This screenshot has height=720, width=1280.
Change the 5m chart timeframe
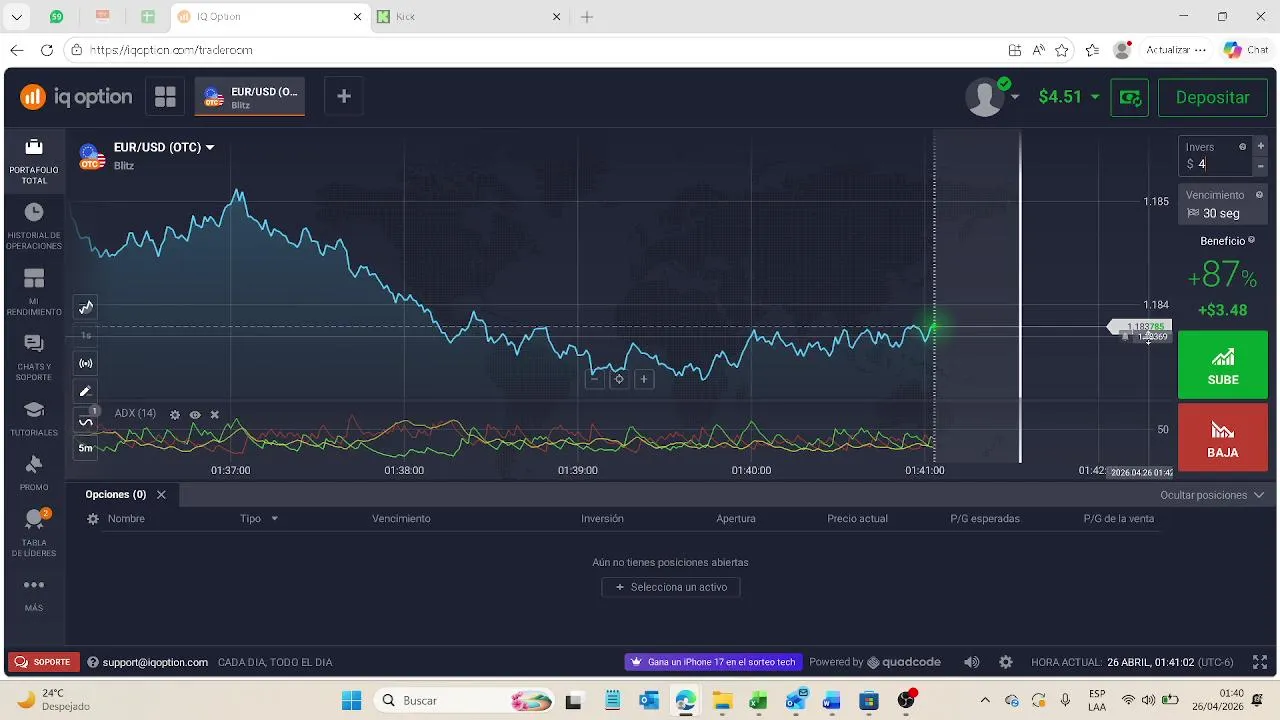tap(86, 448)
